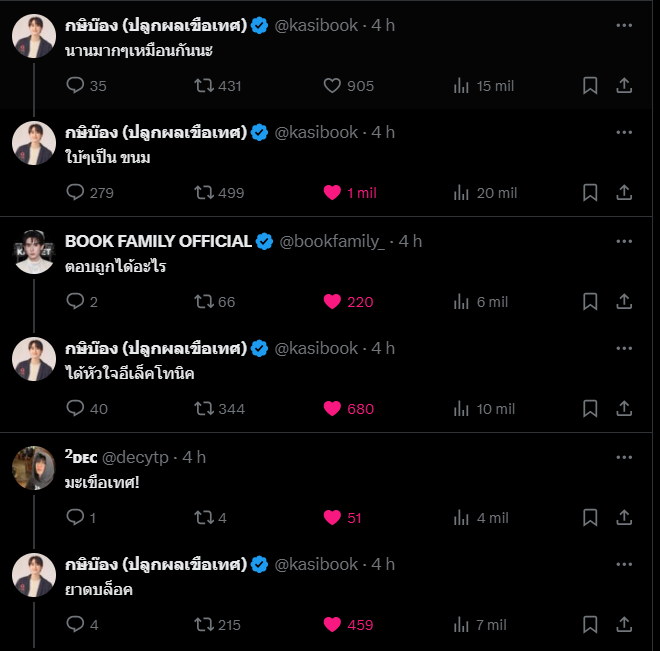The width and height of the screenshot is (660, 651).
Task: Open BOOK FAMILY OFFICIAL profile picture
Action: pos(34,252)
